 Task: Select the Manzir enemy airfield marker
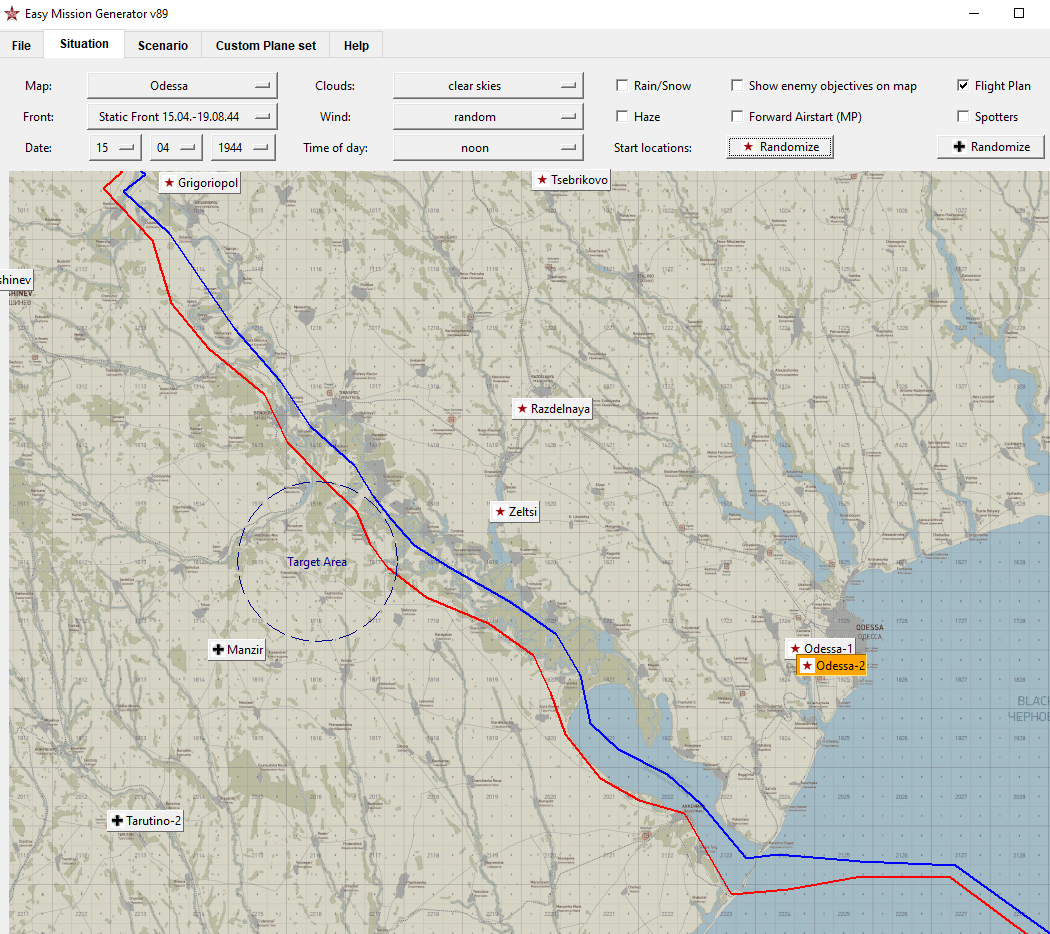(237, 650)
